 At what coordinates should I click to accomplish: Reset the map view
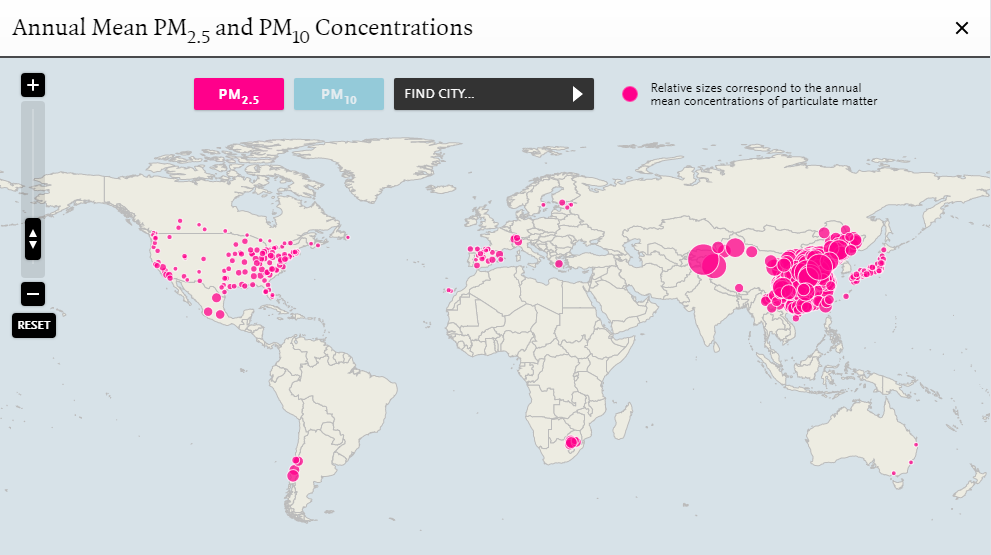33,326
